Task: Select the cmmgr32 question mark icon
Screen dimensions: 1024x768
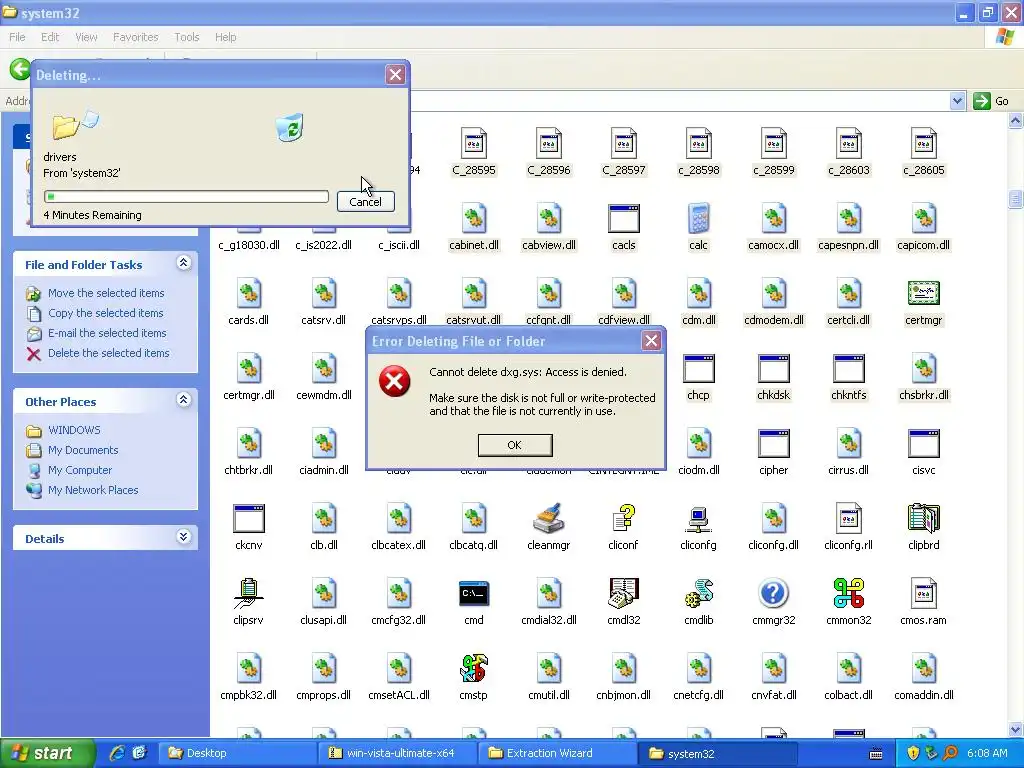Action: (773, 594)
